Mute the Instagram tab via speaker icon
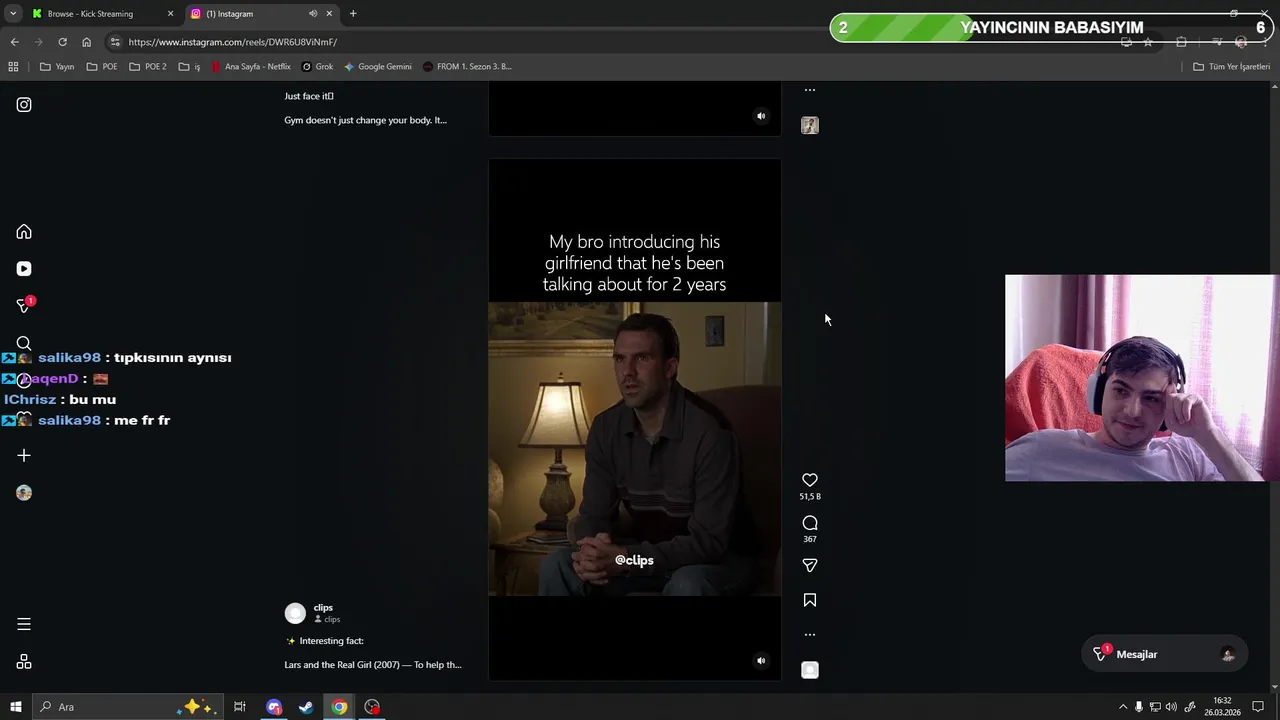The image size is (1280, 720). [313, 14]
